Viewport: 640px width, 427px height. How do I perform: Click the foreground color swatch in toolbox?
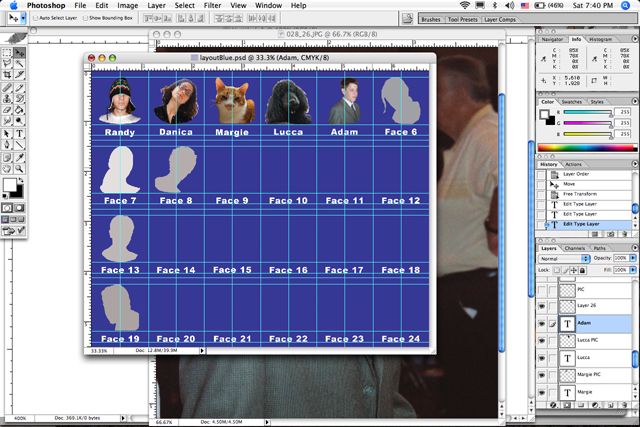9,185
